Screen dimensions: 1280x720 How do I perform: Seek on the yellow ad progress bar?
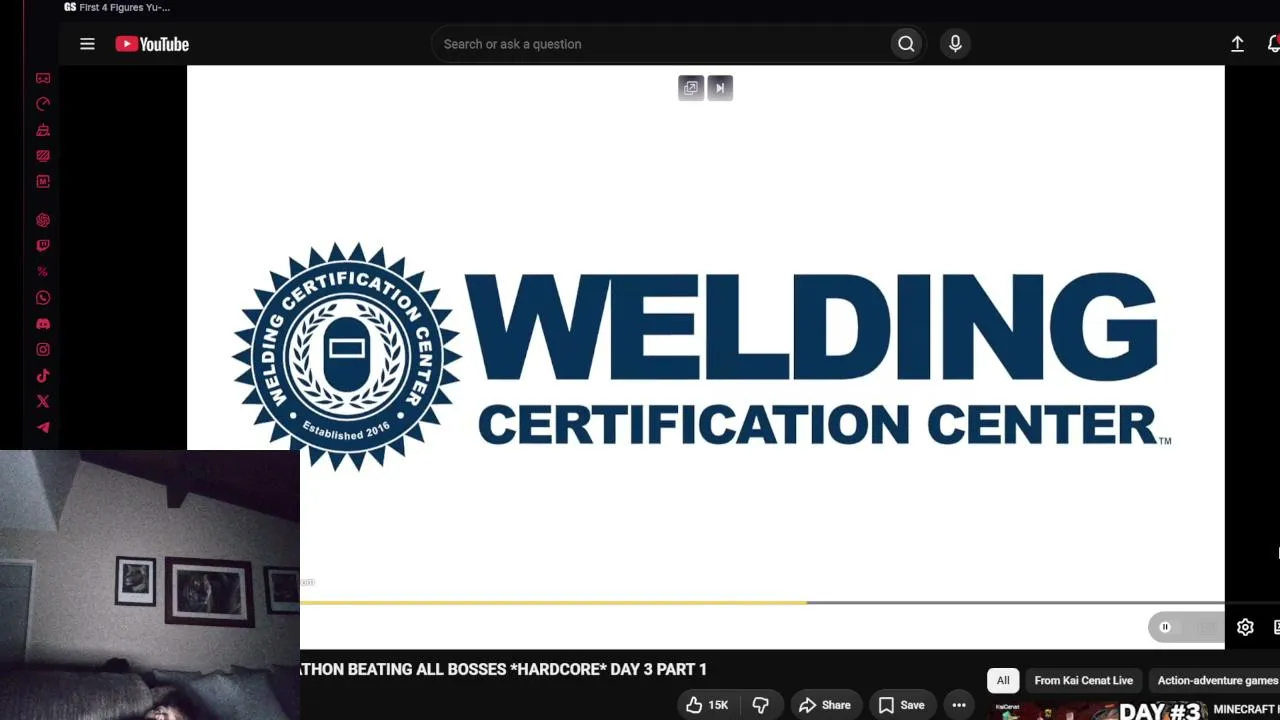(x=553, y=603)
